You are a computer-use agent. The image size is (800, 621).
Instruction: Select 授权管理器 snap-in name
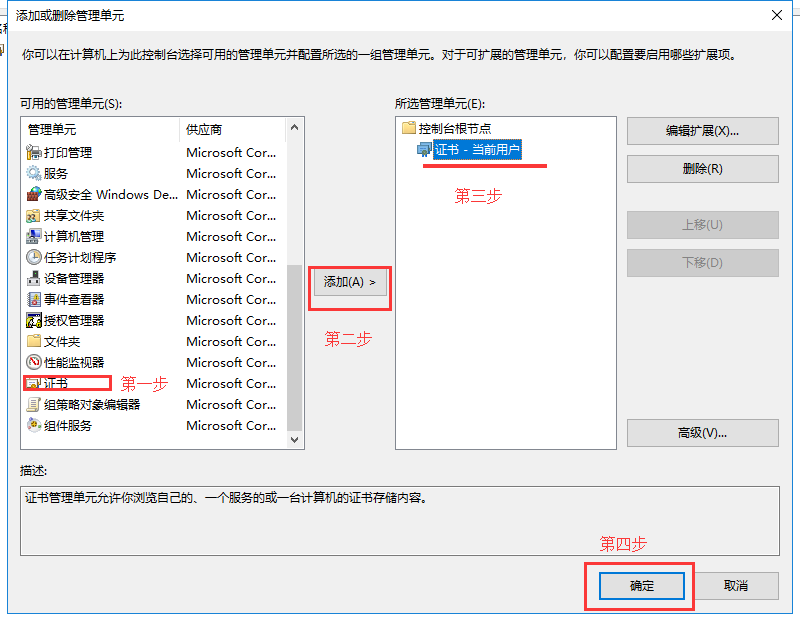74,320
